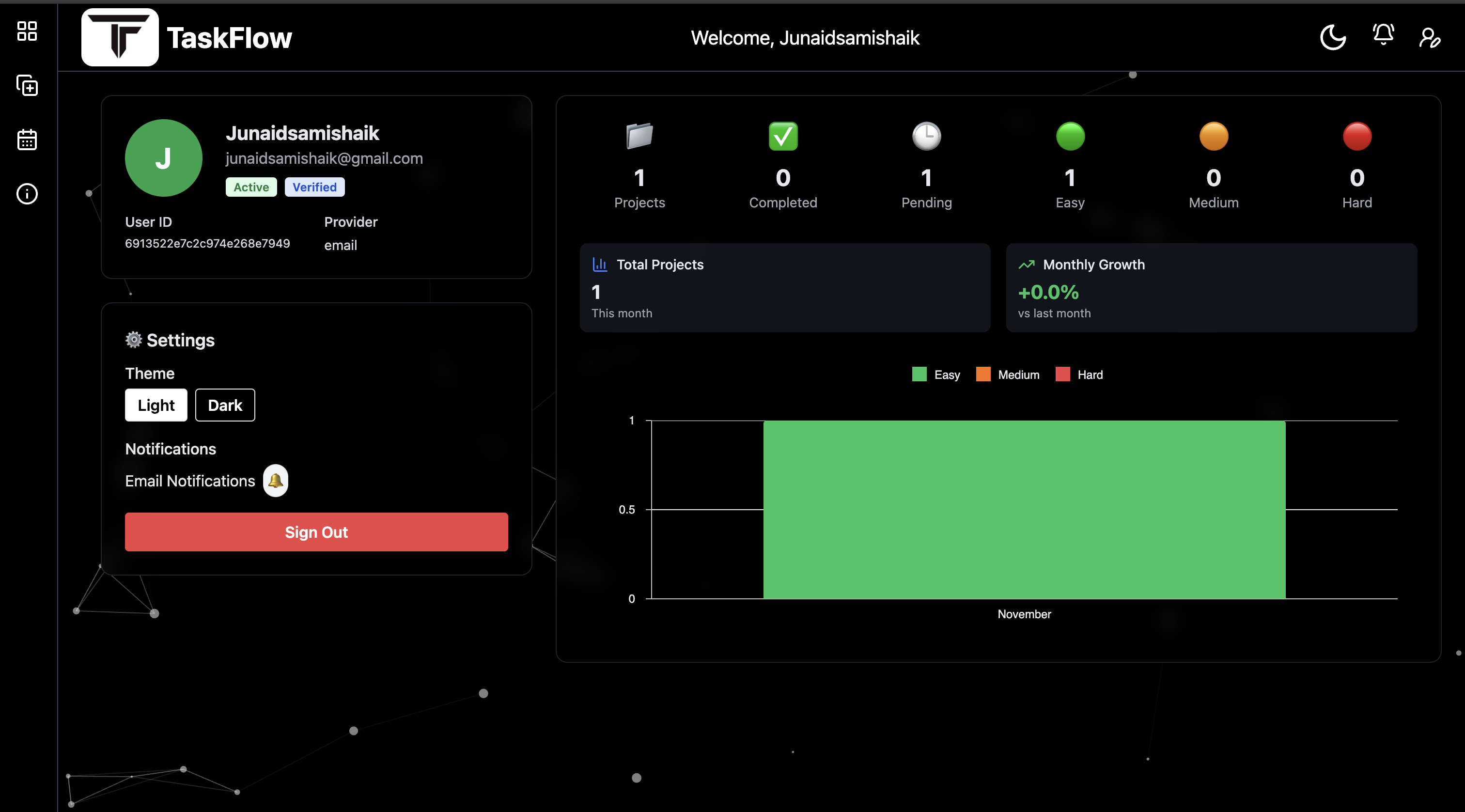
Task: Open notifications bell in header
Action: [1383, 35]
